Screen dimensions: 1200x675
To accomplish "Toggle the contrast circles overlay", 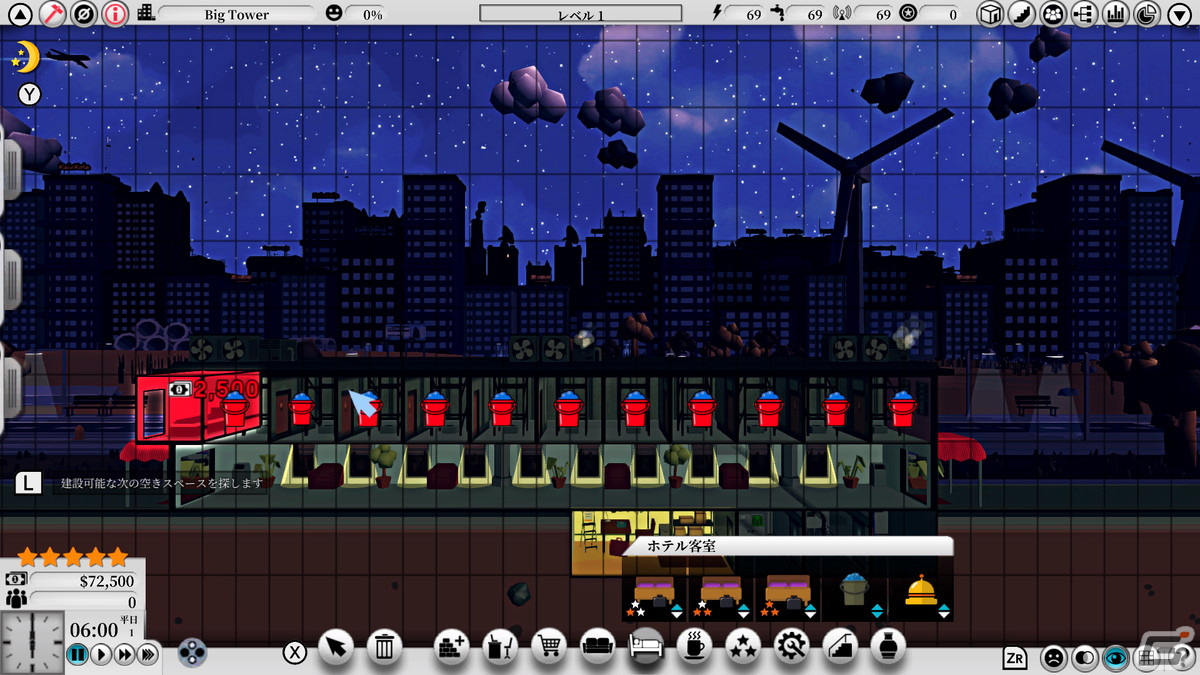I will pyautogui.click(x=1084, y=657).
